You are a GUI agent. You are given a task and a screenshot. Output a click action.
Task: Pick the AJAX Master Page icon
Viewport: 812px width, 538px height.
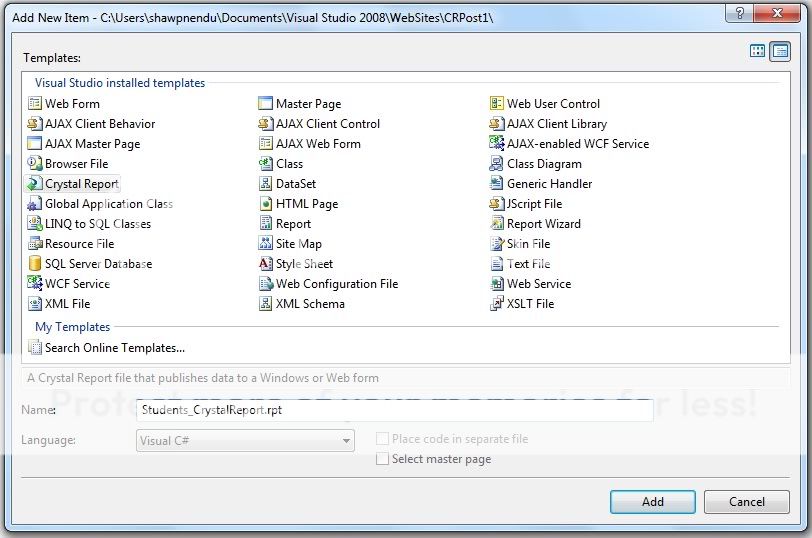[35, 143]
